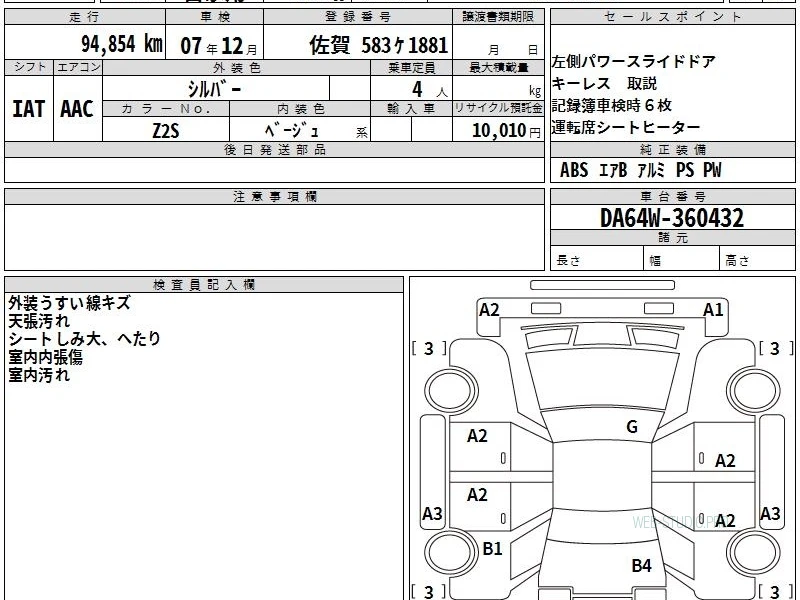Select the shift value "IAT"
Viewport: 800px width, 600px height.
pyautogui.click(x=29, y=109)
